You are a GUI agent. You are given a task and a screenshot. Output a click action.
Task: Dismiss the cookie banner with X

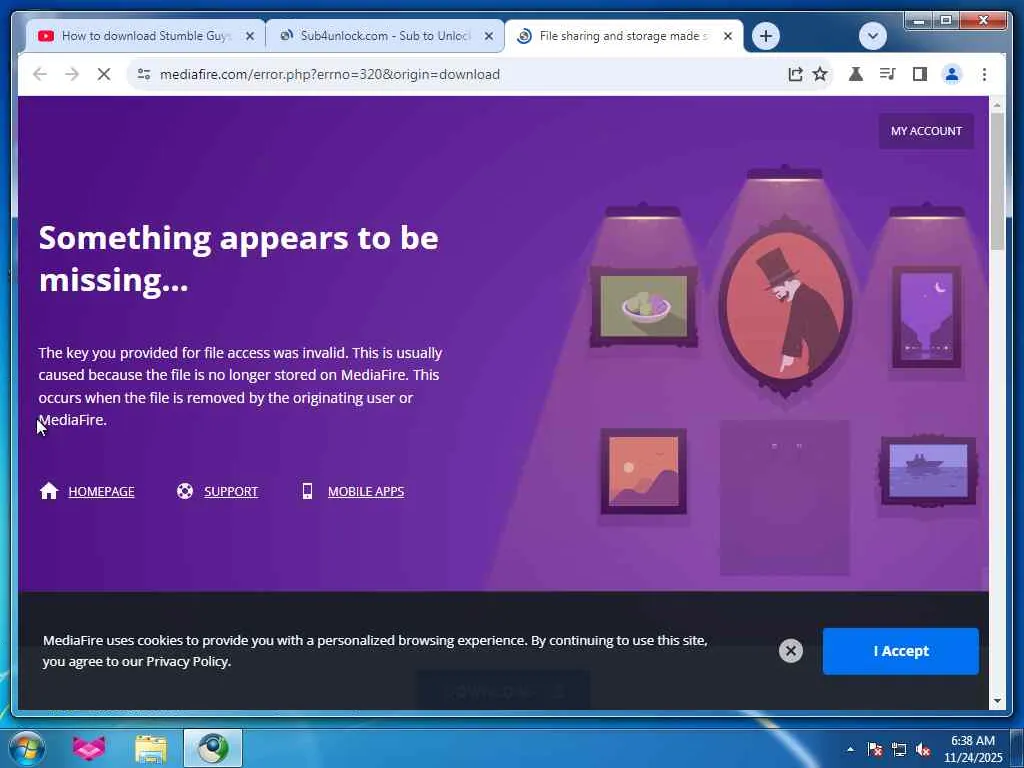791,650
